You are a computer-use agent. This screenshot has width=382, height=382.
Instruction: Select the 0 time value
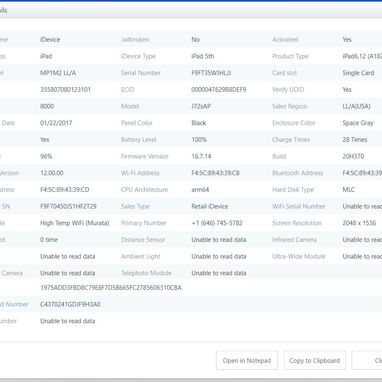point(49,239)
